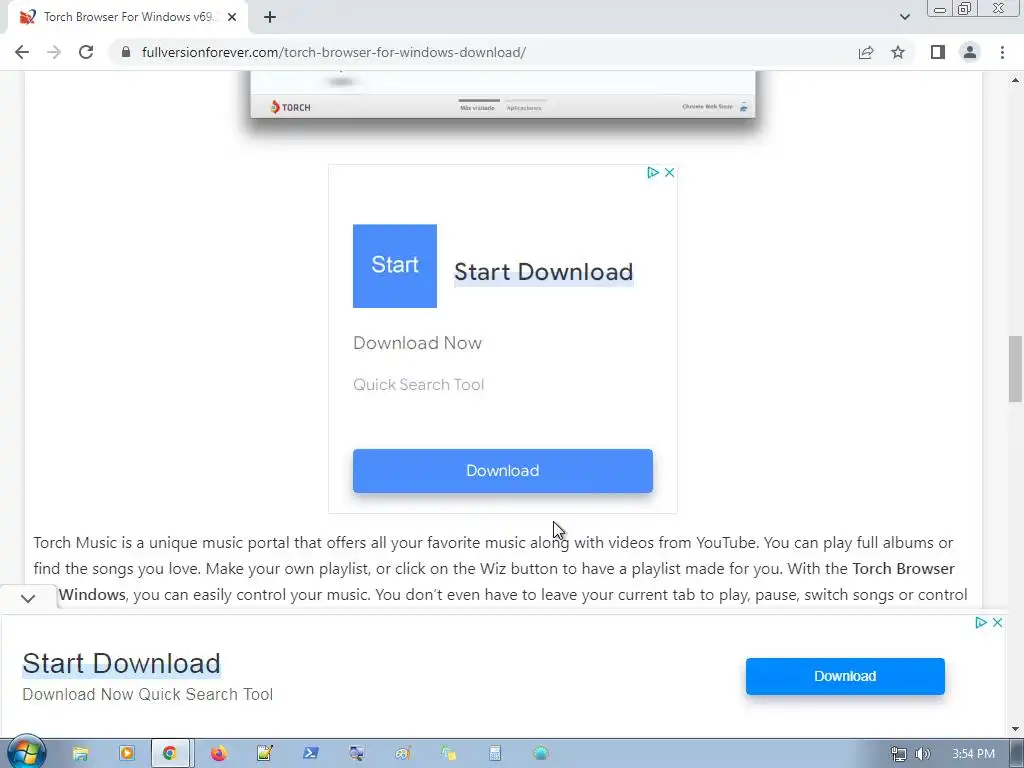This screenshot has height=768, width=1024.
Task: Click the 3:54 PM clock
Action: click(974, 754)
